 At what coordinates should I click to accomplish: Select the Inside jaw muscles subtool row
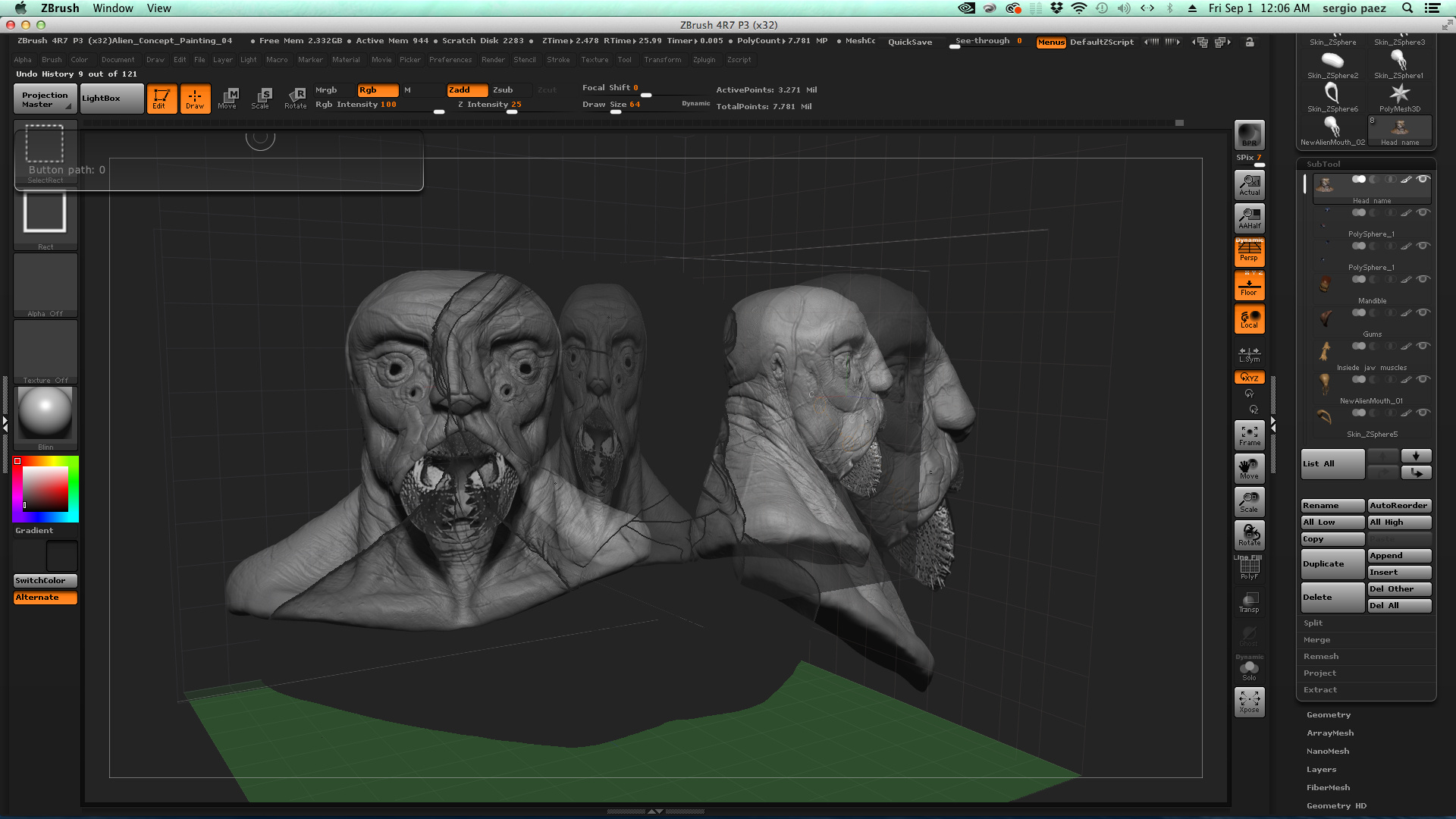coord(1371,357)
